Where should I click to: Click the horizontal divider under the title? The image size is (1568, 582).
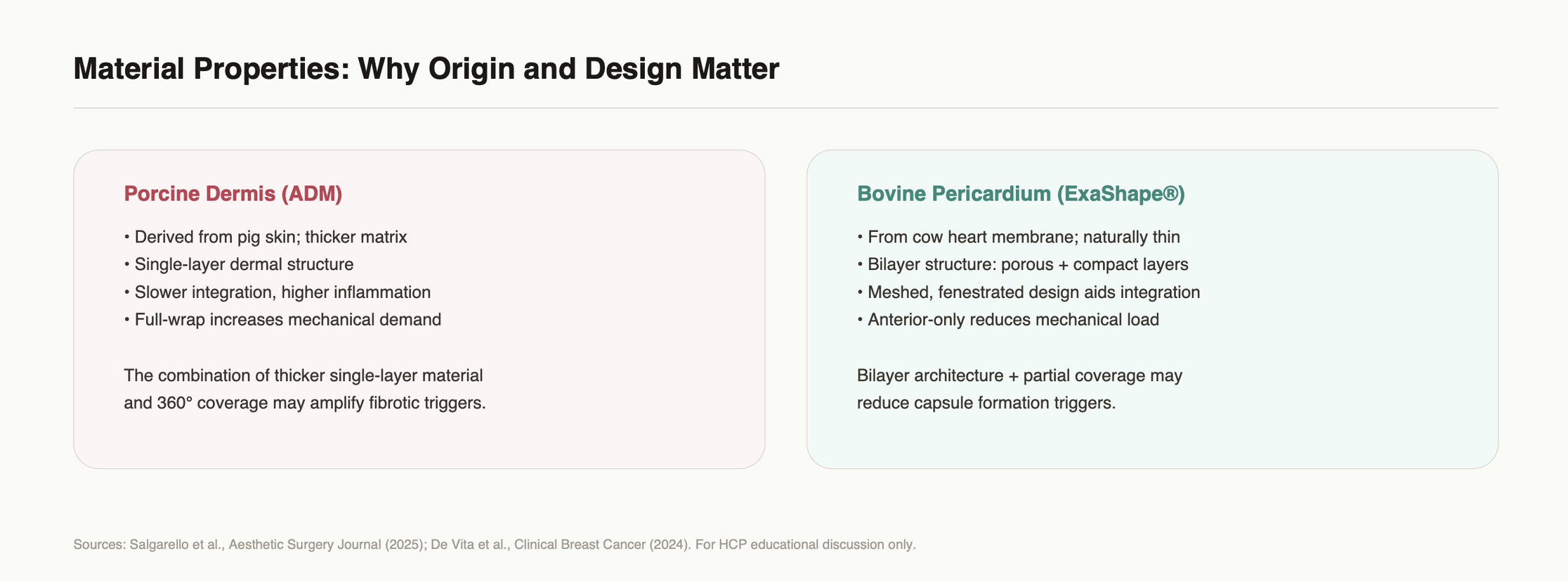coord(785,108)
